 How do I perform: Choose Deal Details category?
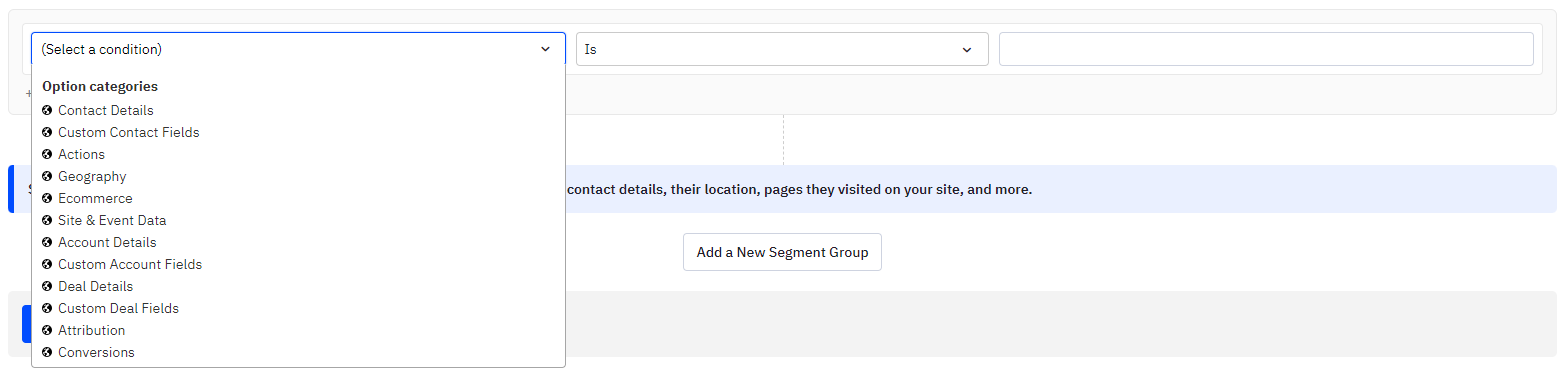(95, 286)
